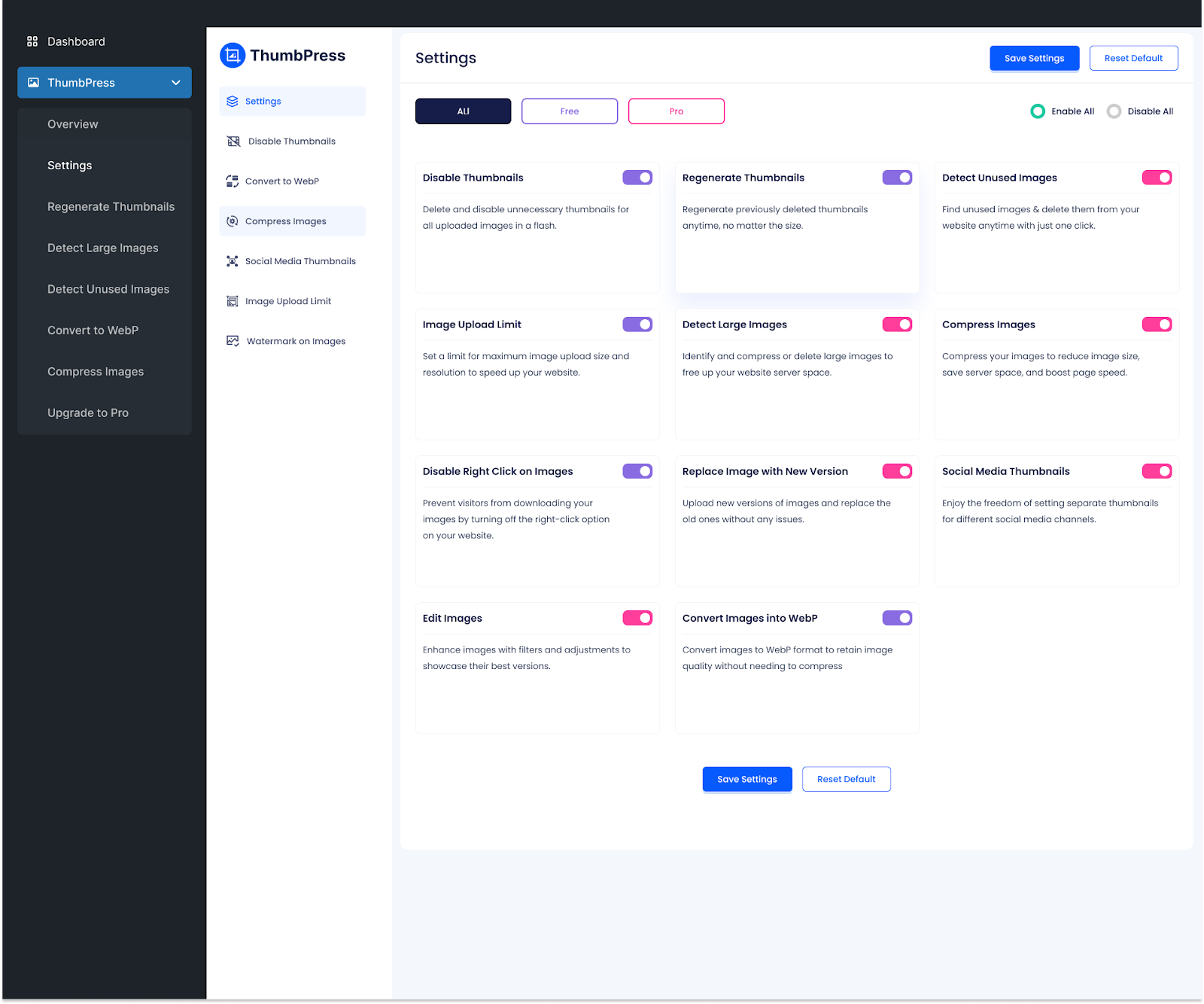The height and width of the screenshot is (1004, 1204).
Task: Click the Edit Images card title
Action: pos(452,618)
